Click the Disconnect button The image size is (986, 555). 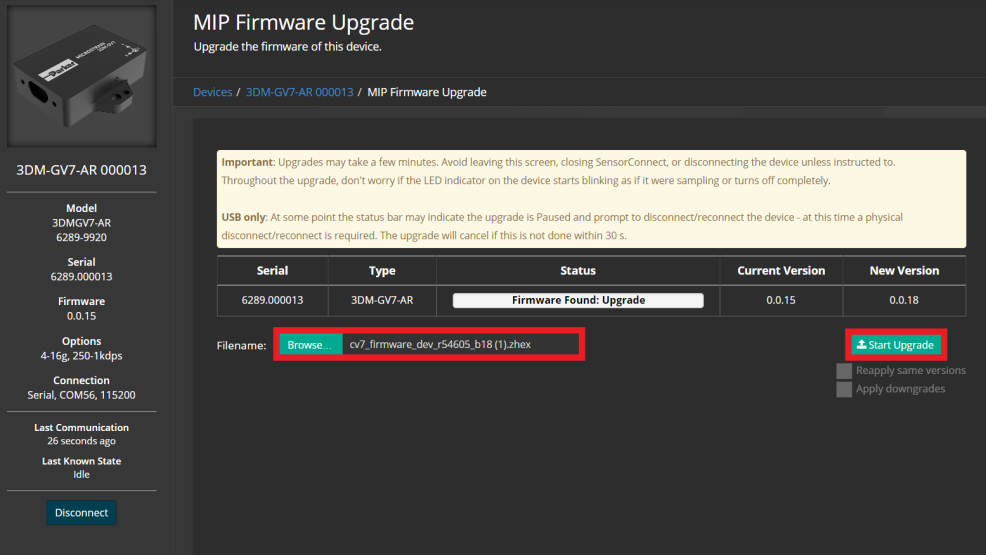[x=81, y=512]
